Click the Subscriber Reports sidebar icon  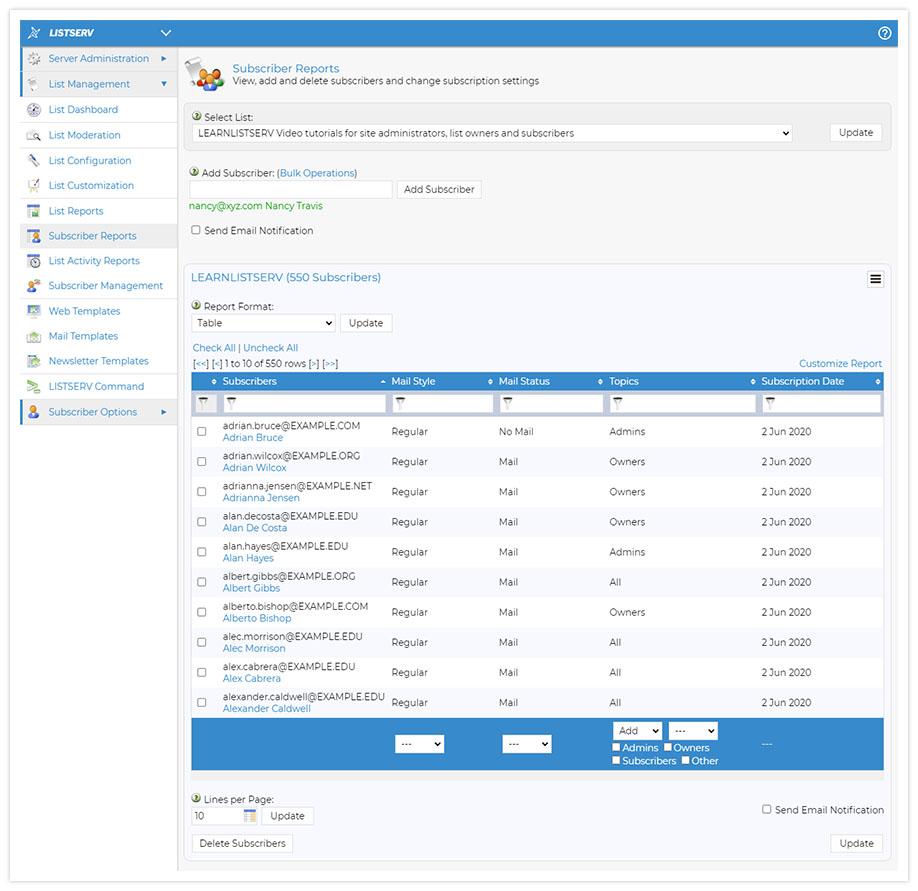[x=34, y=236]
